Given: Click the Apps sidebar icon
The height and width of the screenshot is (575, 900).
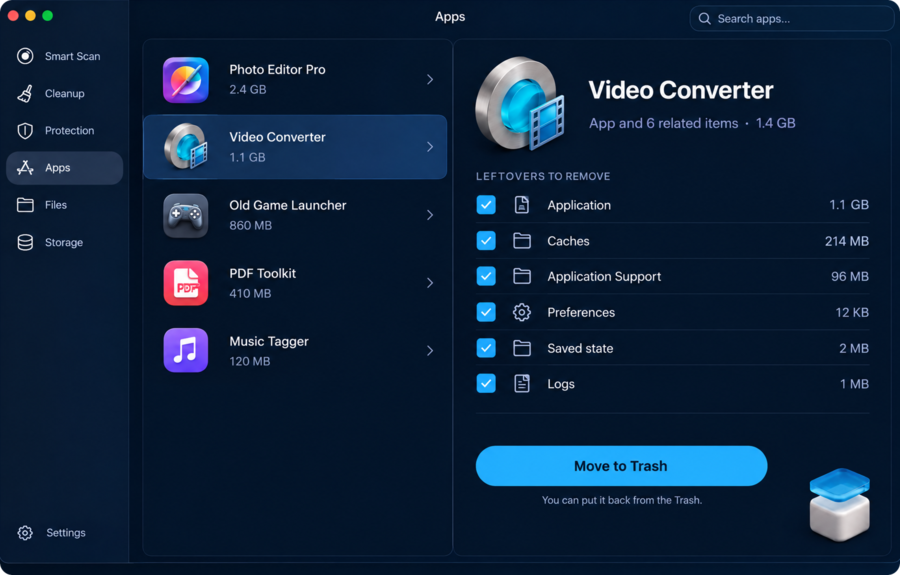Looking at the screenshot, I should coord(25,168).
